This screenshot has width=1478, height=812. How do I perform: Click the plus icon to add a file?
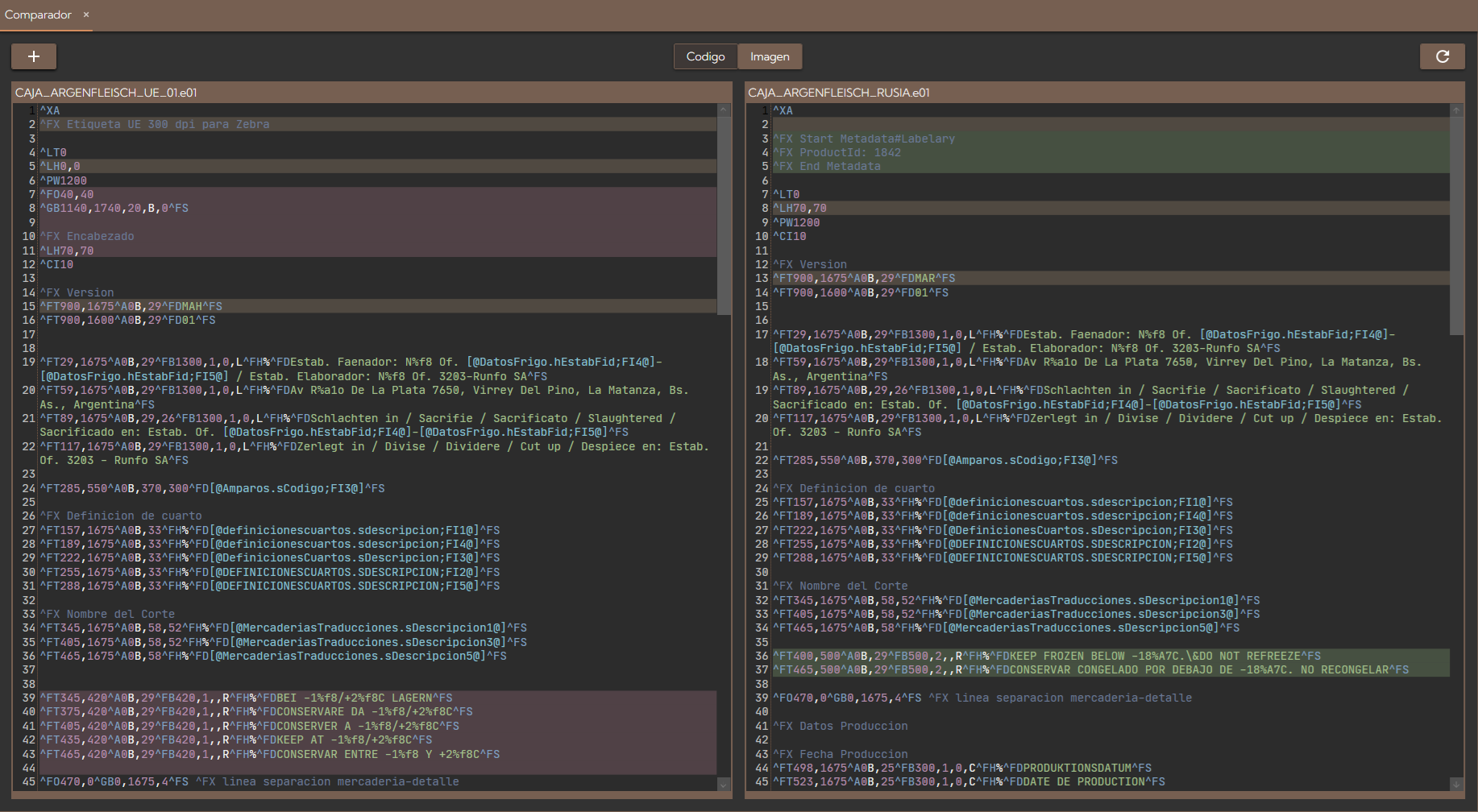34,56
